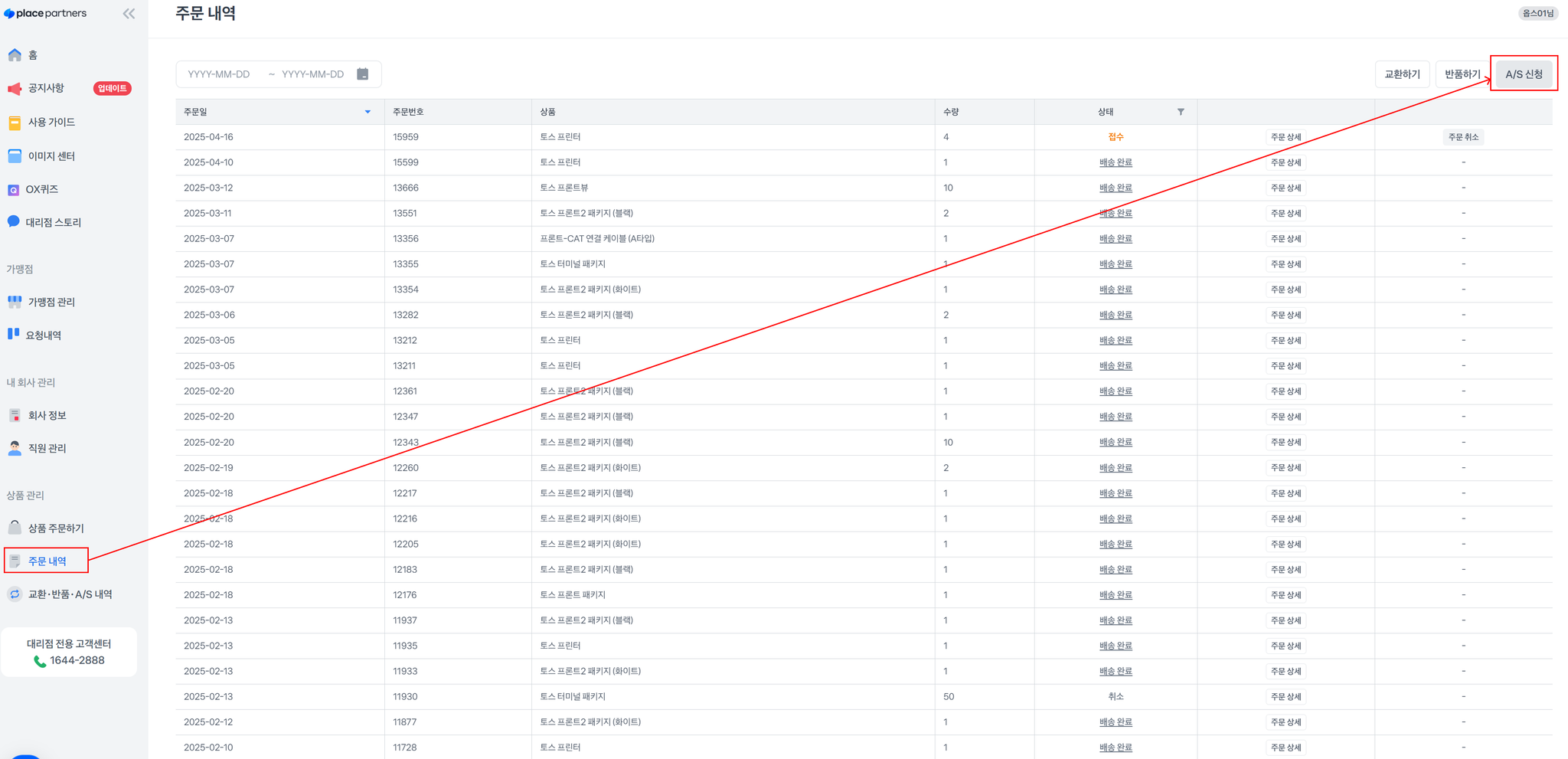Click the megaphone icon for 공지사항
The image size is (1568, 759).
(x=15, y=89)
